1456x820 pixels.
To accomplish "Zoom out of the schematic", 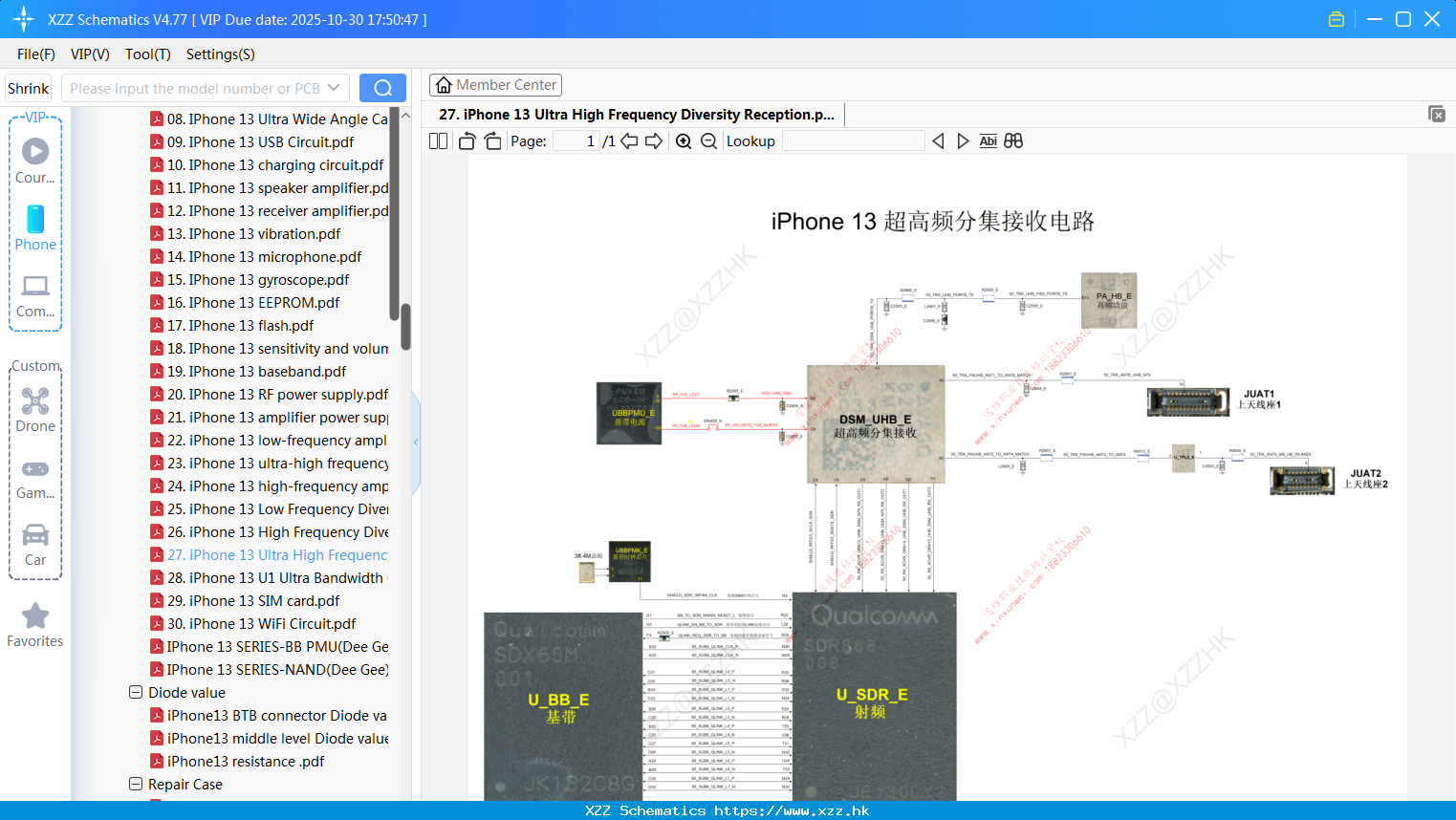I will (708, 141).
